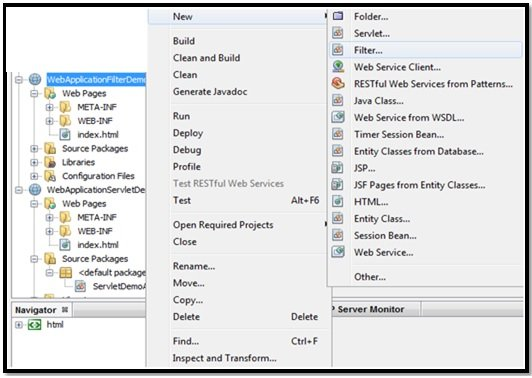Image resolution: width=532 pixels, height=378 pixels.
Task: Click the JSP file icon in the submenu
Action: pos(337,168)
